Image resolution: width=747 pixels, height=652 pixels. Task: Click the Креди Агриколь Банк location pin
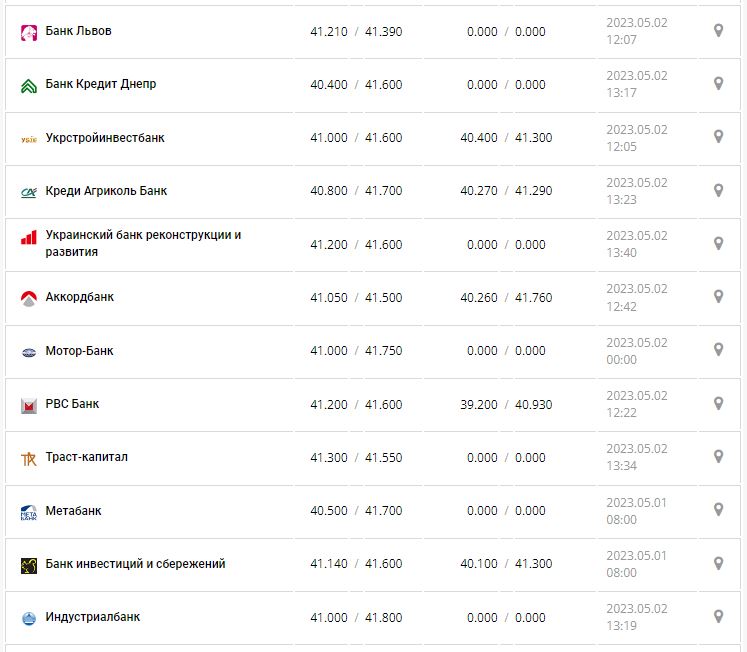click(718, 190)
